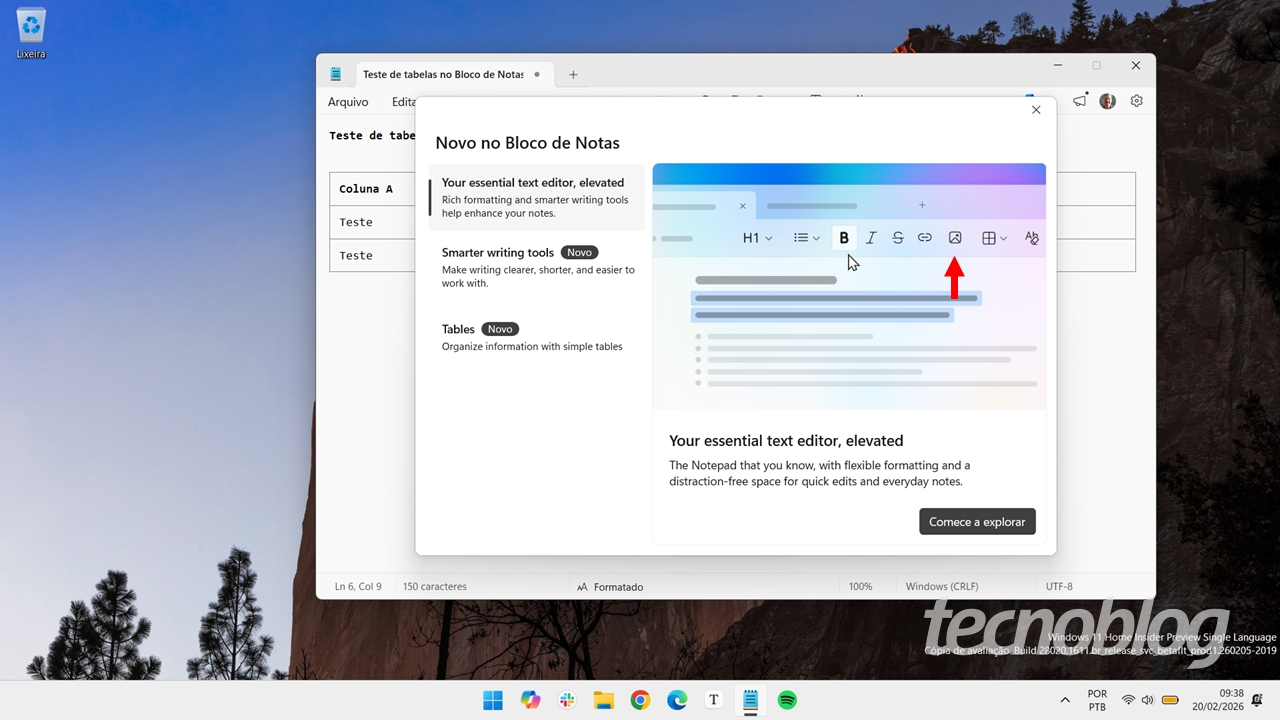Click the unsaved dot on the document tab

tap(537, 75)
